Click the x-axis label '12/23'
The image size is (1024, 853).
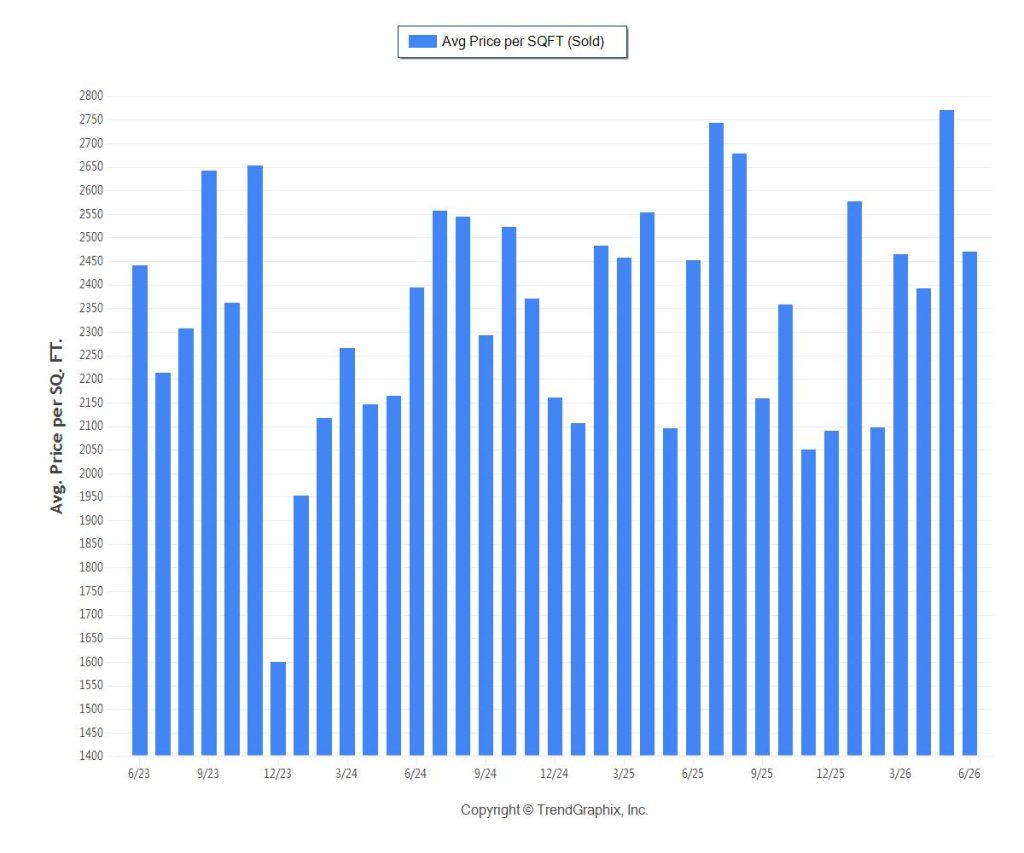coord(278,773)
